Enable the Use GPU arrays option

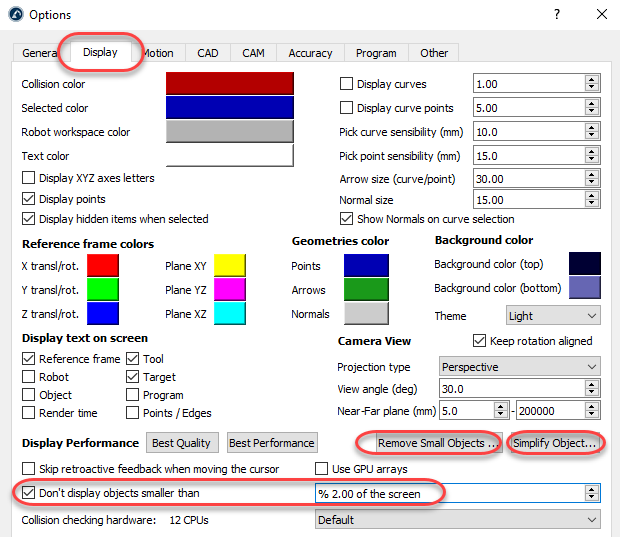[322, 469]
